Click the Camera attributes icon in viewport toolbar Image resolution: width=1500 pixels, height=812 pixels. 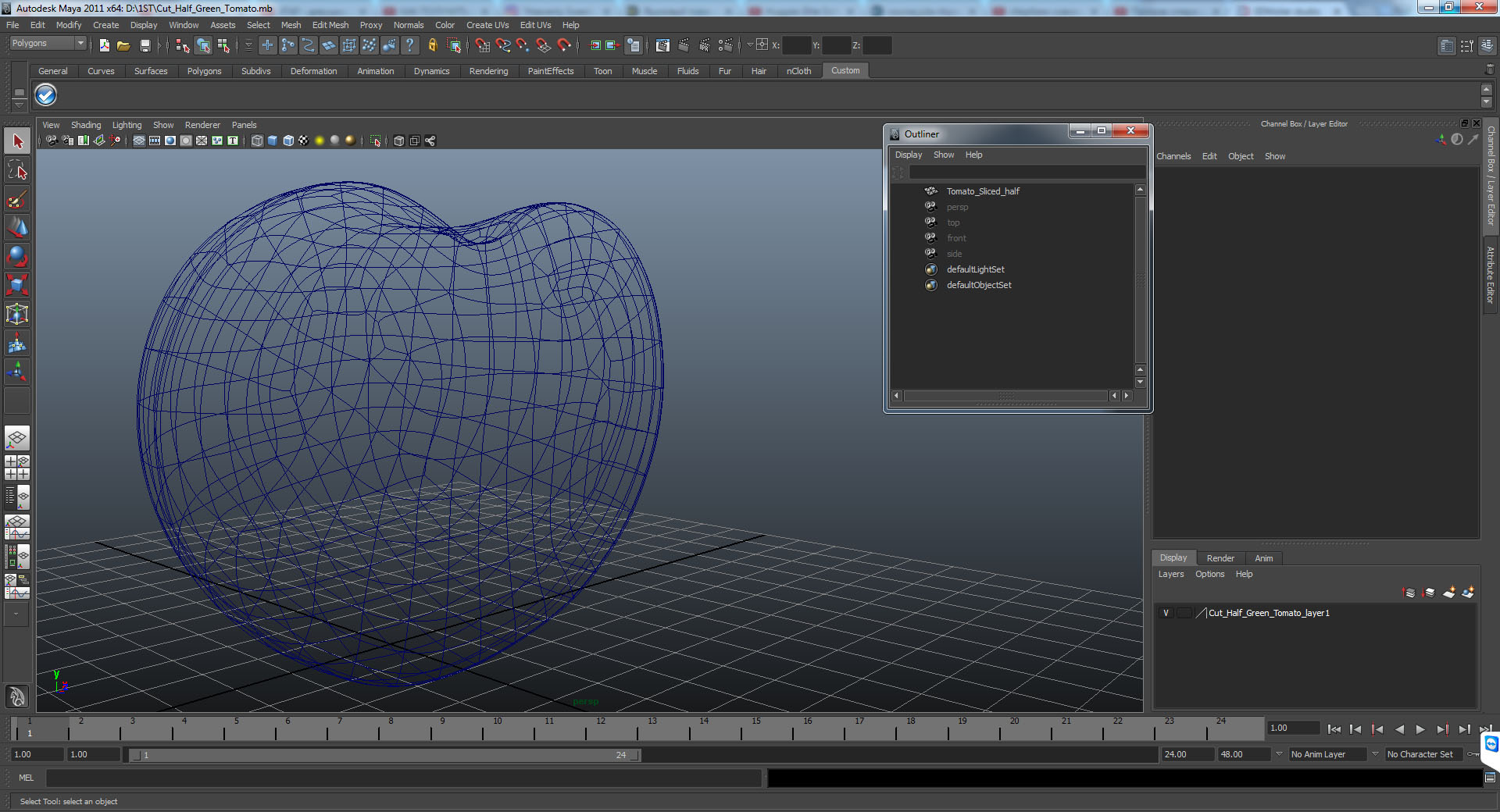point(68,141)
